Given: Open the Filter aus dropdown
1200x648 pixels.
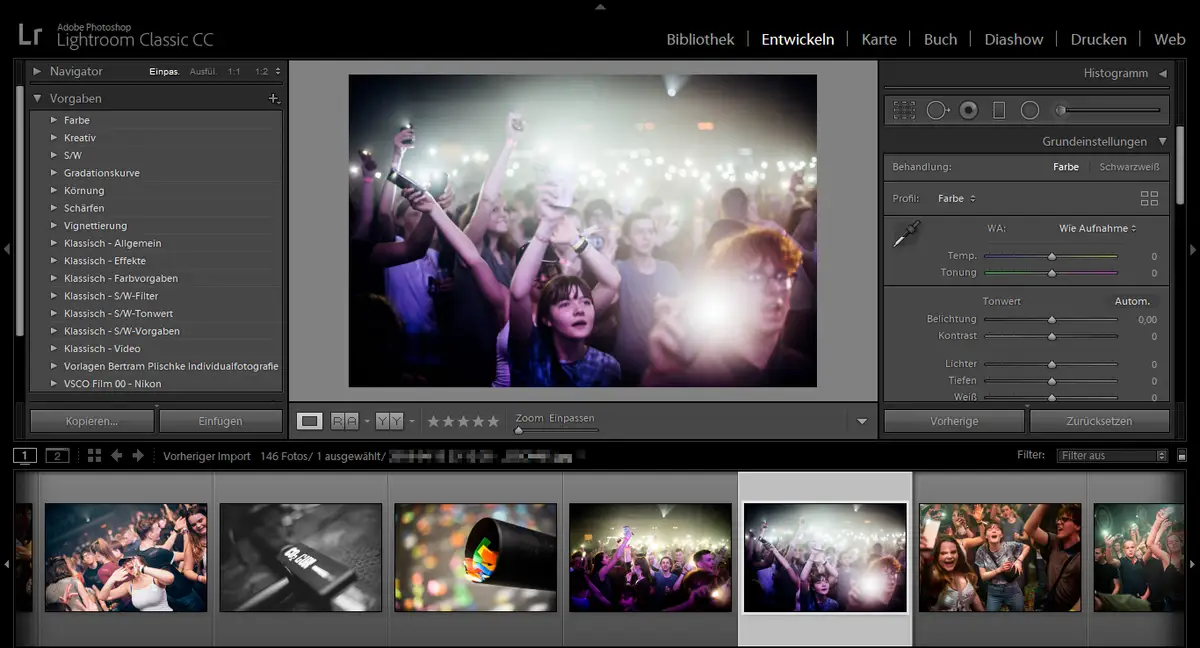Looking at the screenshot, I should 1112,456.
